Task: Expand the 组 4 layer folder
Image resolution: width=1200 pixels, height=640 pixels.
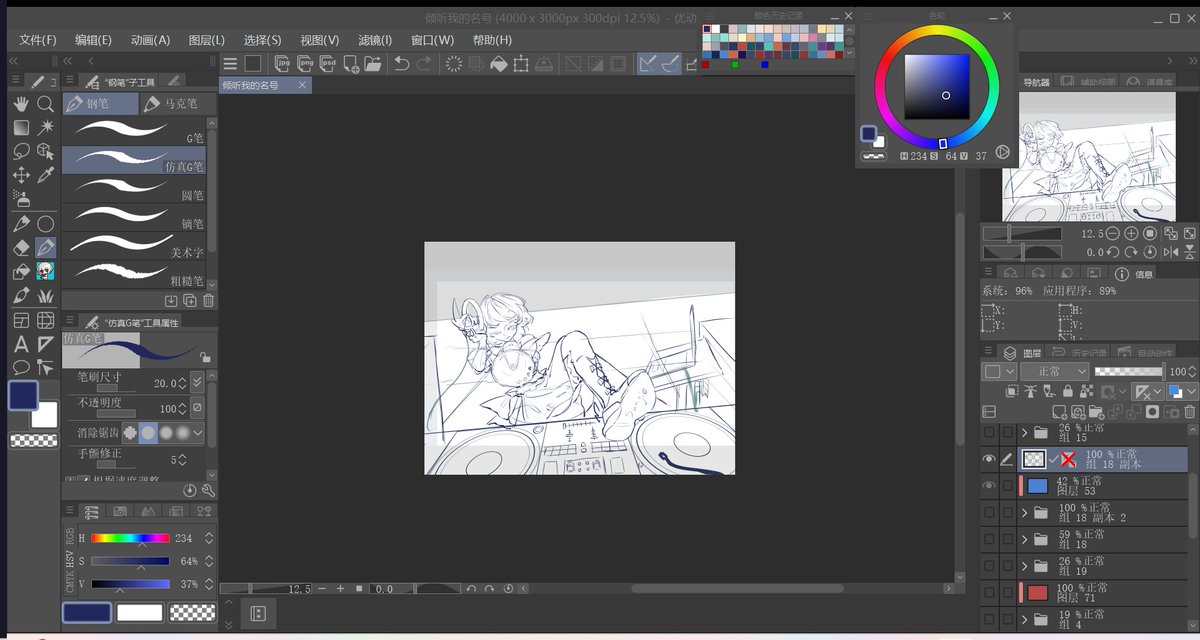Action: coord(1024,620)
